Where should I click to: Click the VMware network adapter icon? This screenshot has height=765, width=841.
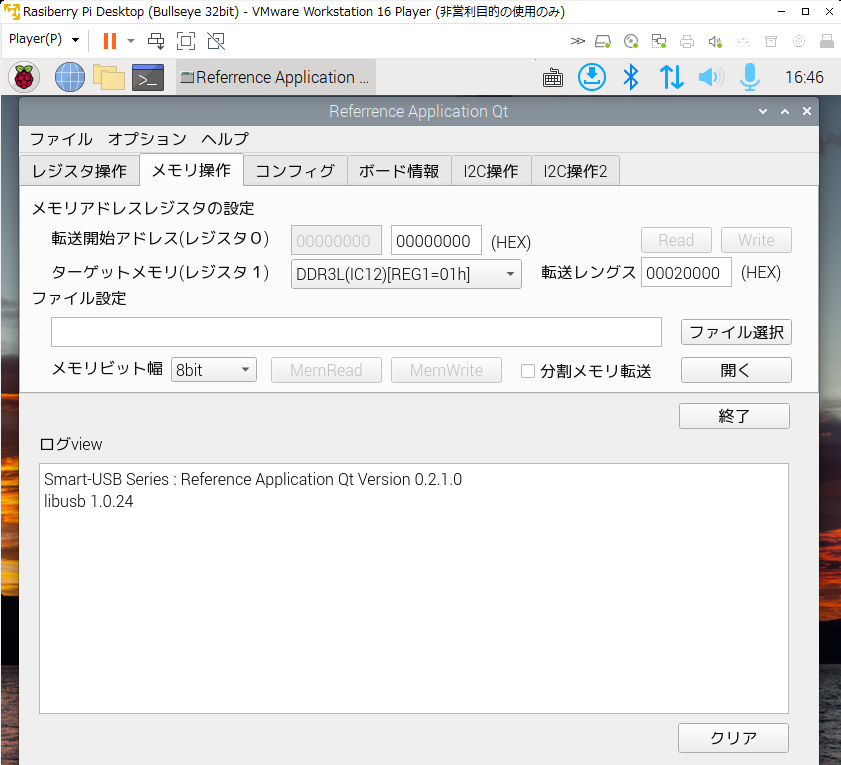pos(659,41)
